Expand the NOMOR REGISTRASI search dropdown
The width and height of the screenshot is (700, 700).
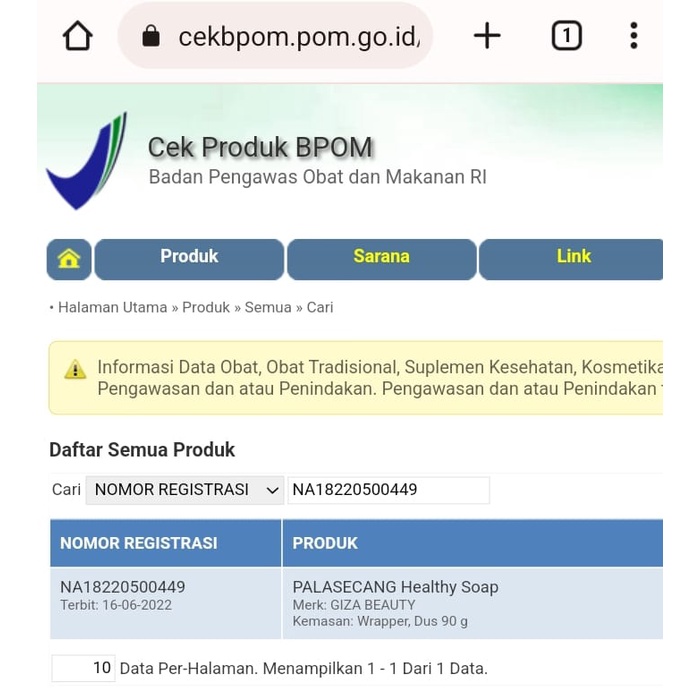point(185,490)
